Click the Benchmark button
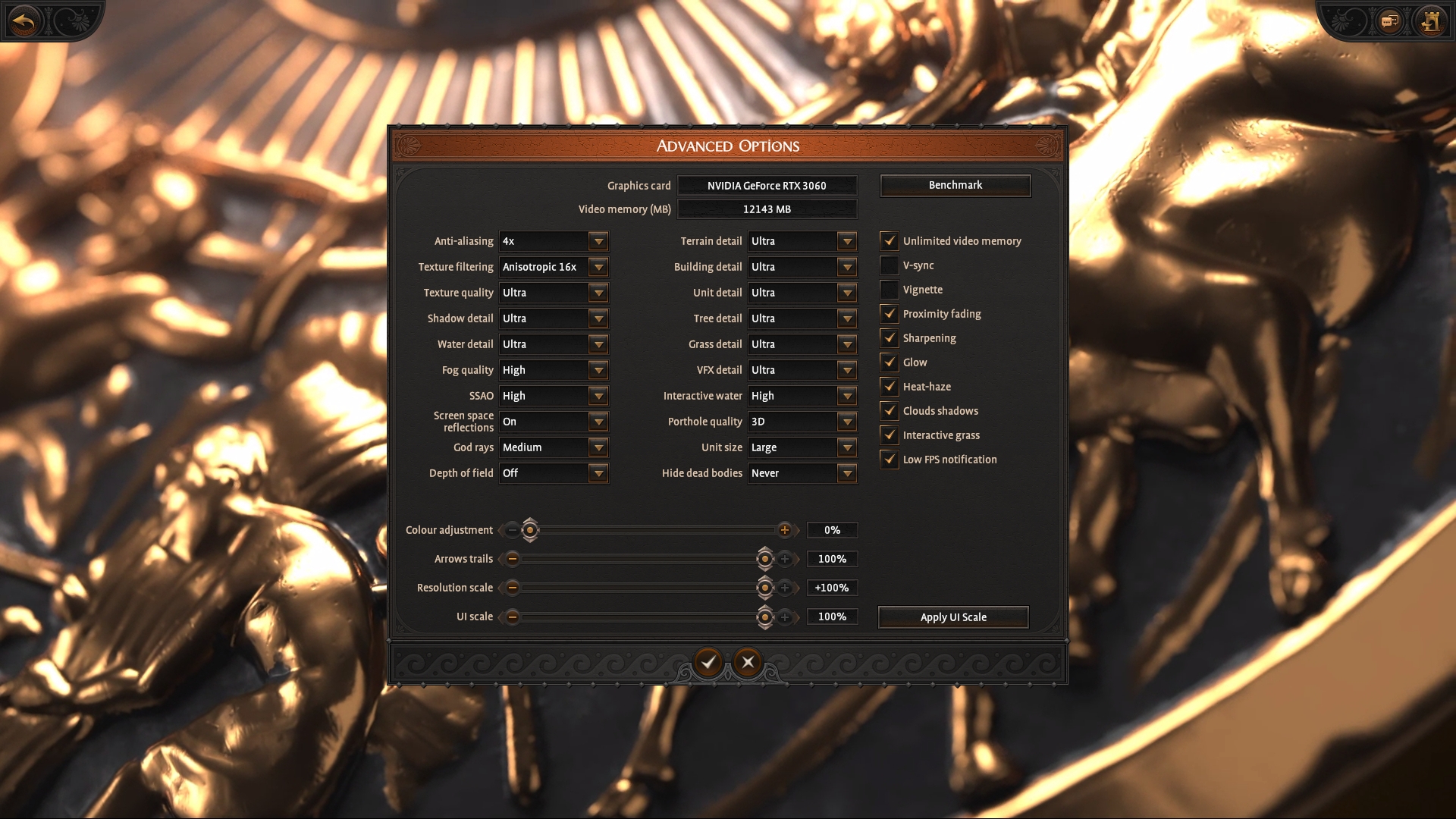 [955, 185]
